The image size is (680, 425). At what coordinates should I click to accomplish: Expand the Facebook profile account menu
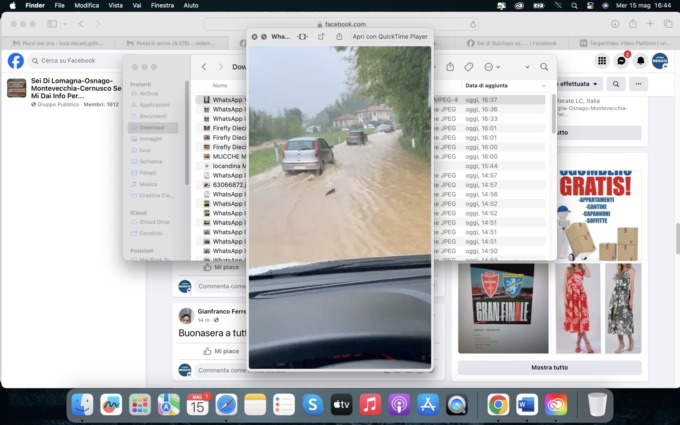coord(660,61)
